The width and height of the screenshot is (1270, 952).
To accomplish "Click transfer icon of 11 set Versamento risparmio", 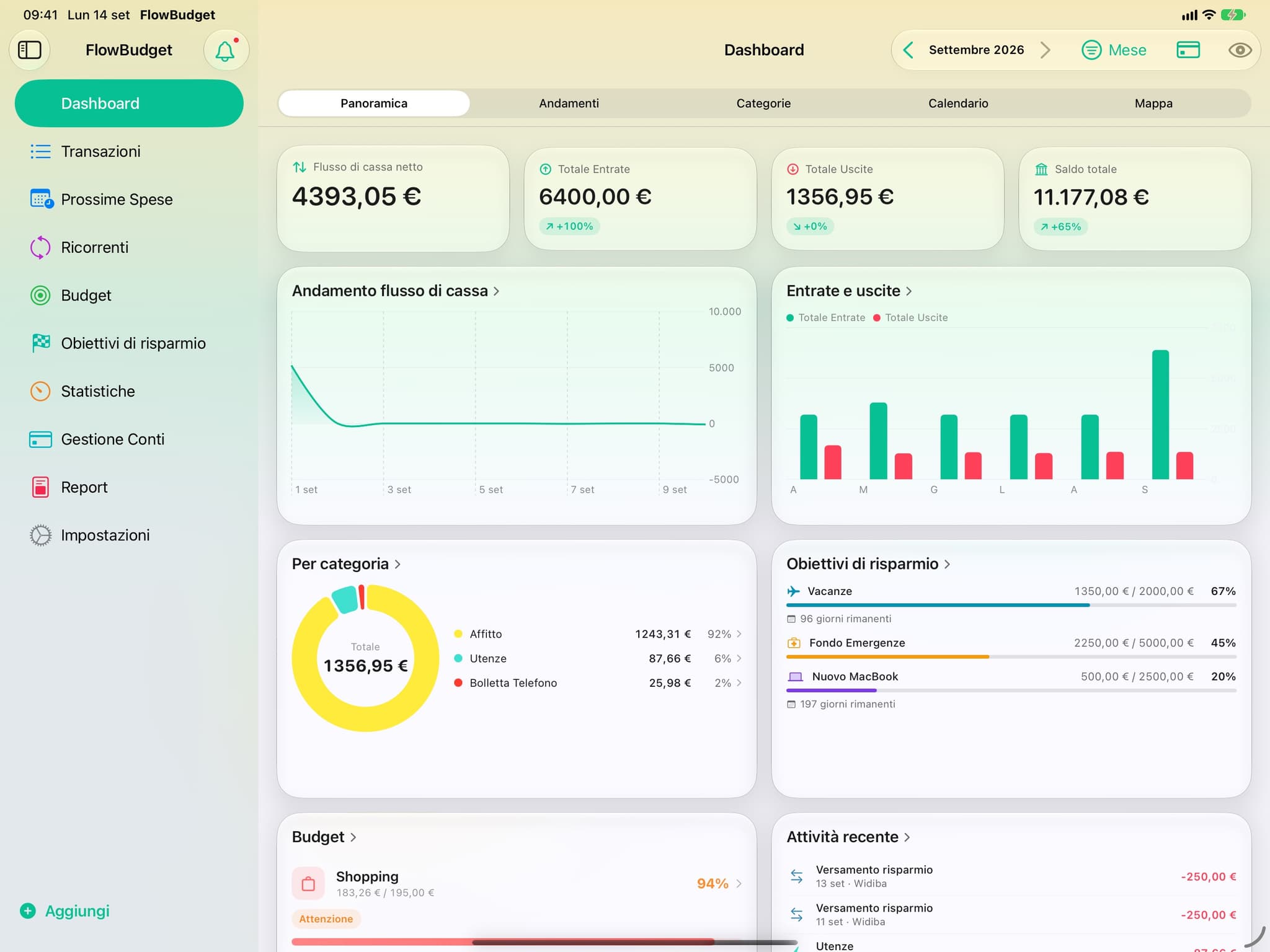I will [x=797, y=914].
